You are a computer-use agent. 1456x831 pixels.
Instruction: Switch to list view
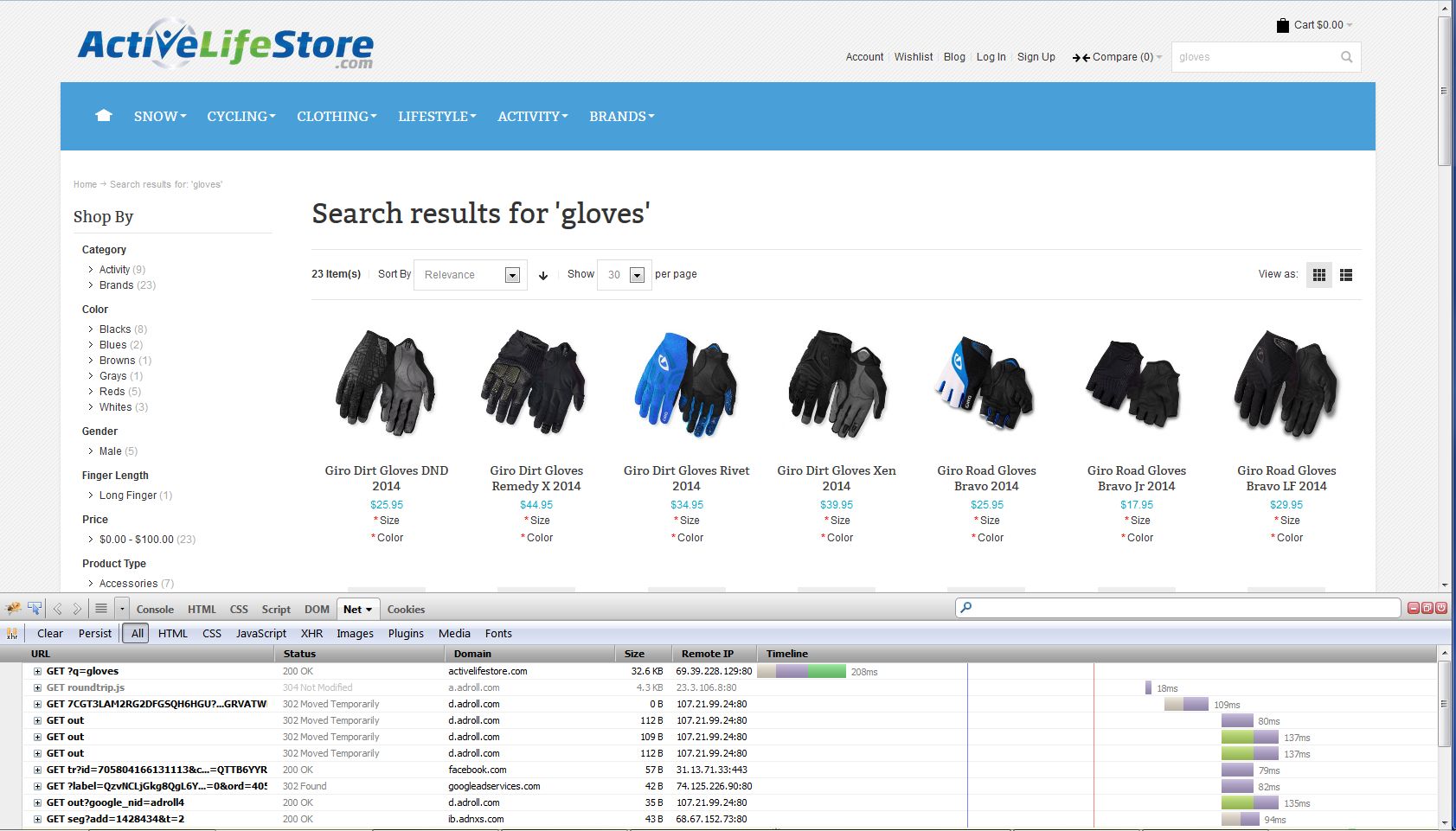pos(1346,275)
